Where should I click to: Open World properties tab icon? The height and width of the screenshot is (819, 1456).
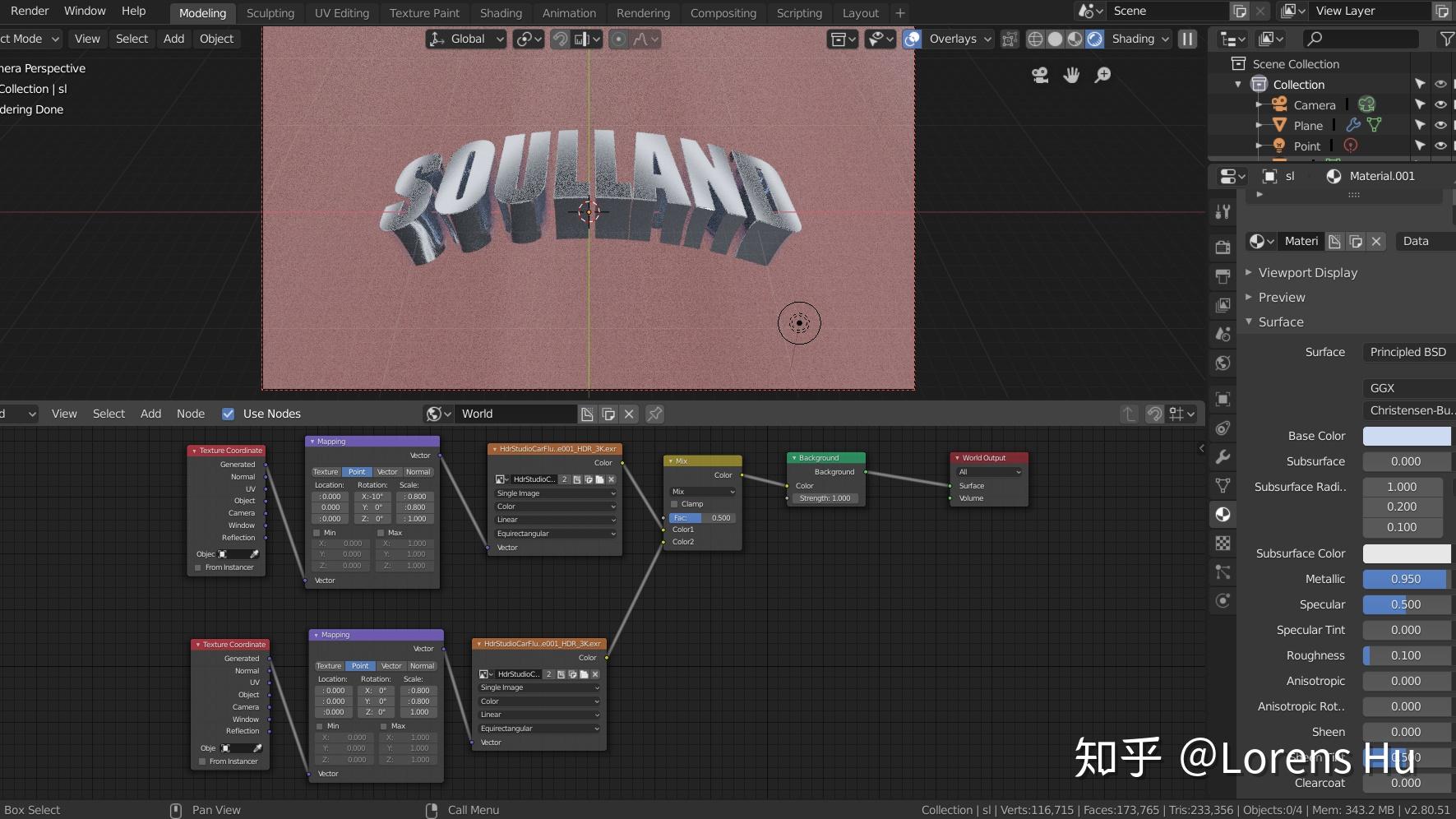(1223, 363)
